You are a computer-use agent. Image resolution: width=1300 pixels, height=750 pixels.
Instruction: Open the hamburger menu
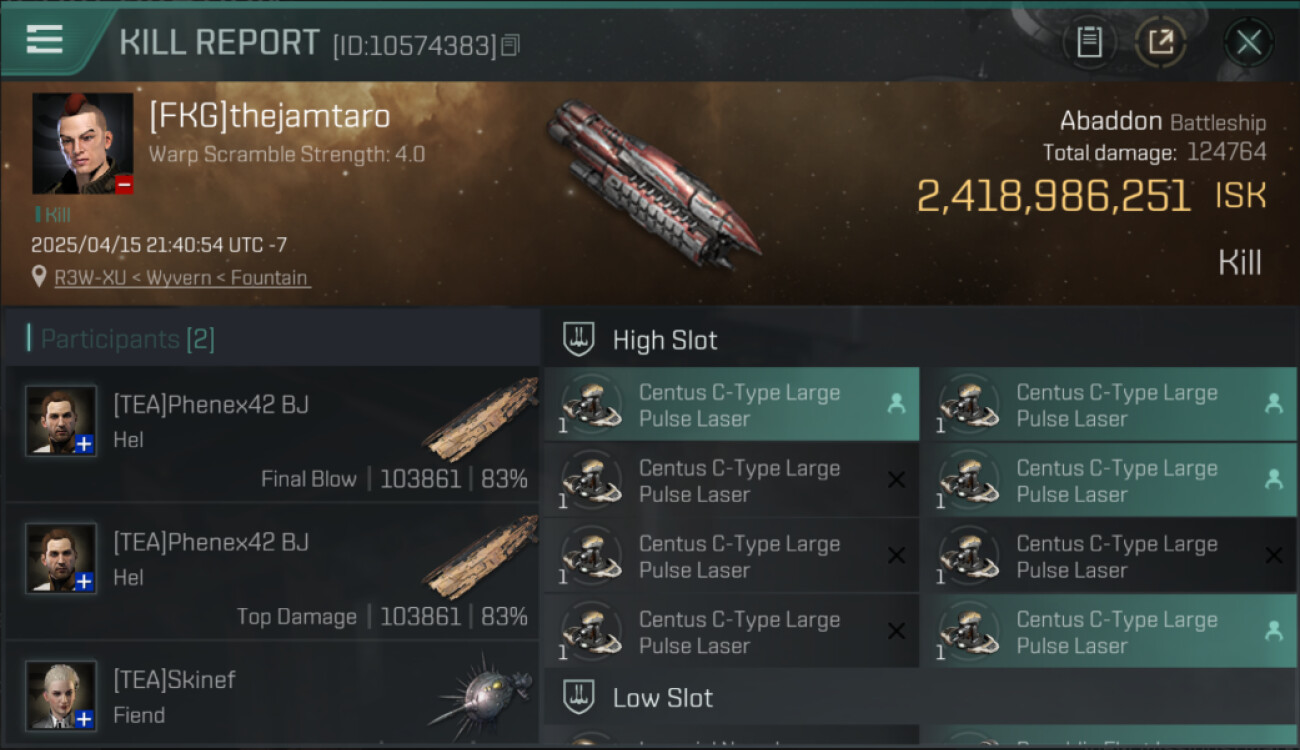click(x=45, y=40)
